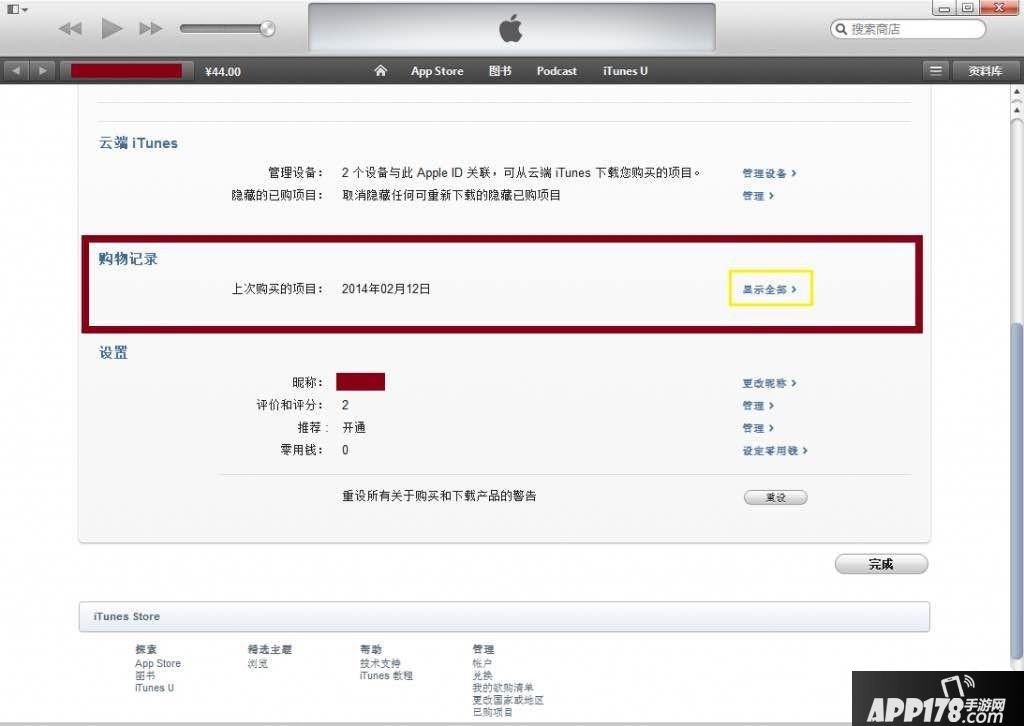Viewport: 1024px width, 726px height.
Task: Open the iTunes 教程 link
Action: click(386, 676)
